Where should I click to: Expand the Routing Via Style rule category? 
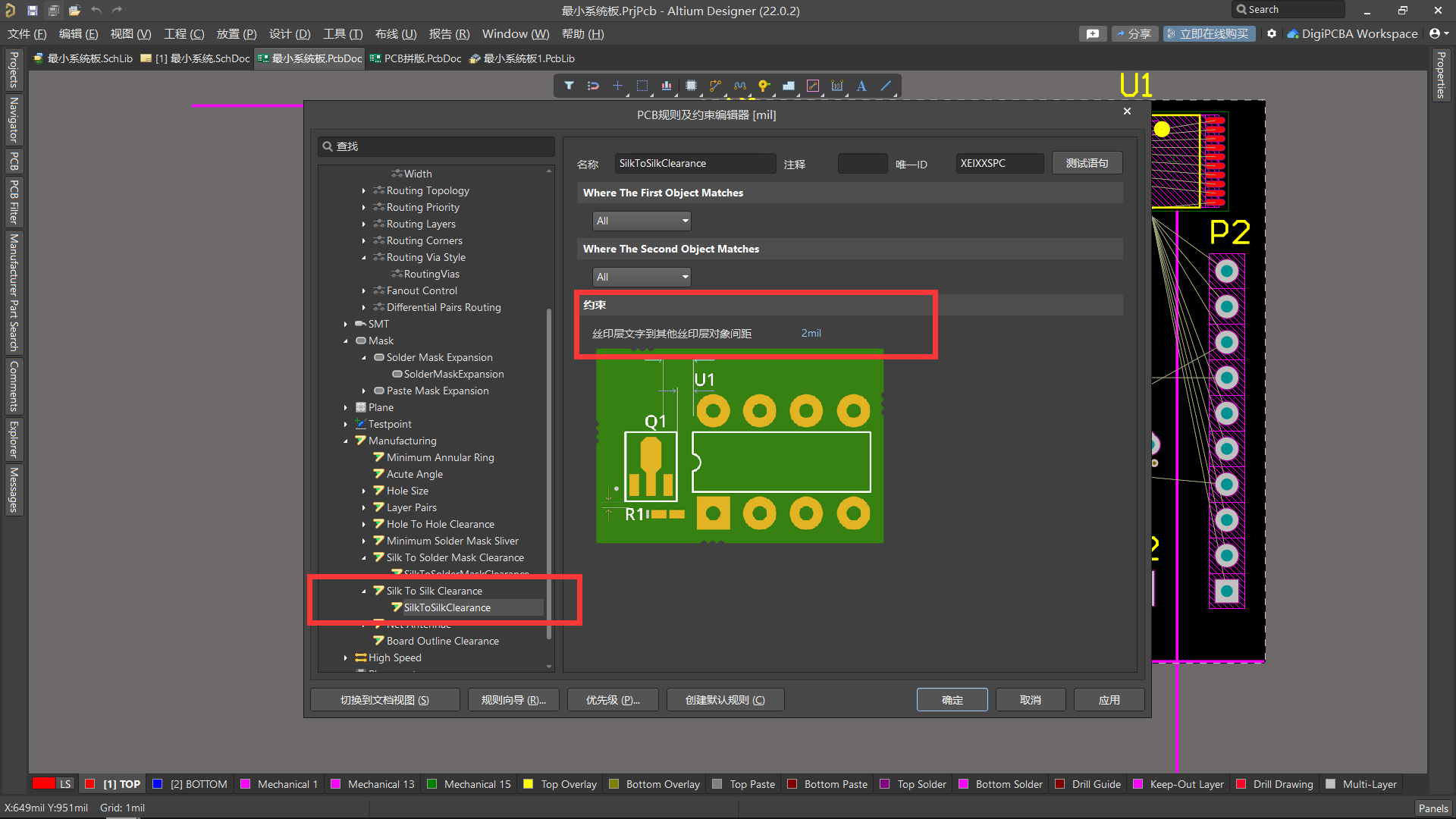[x=365, y=257]
